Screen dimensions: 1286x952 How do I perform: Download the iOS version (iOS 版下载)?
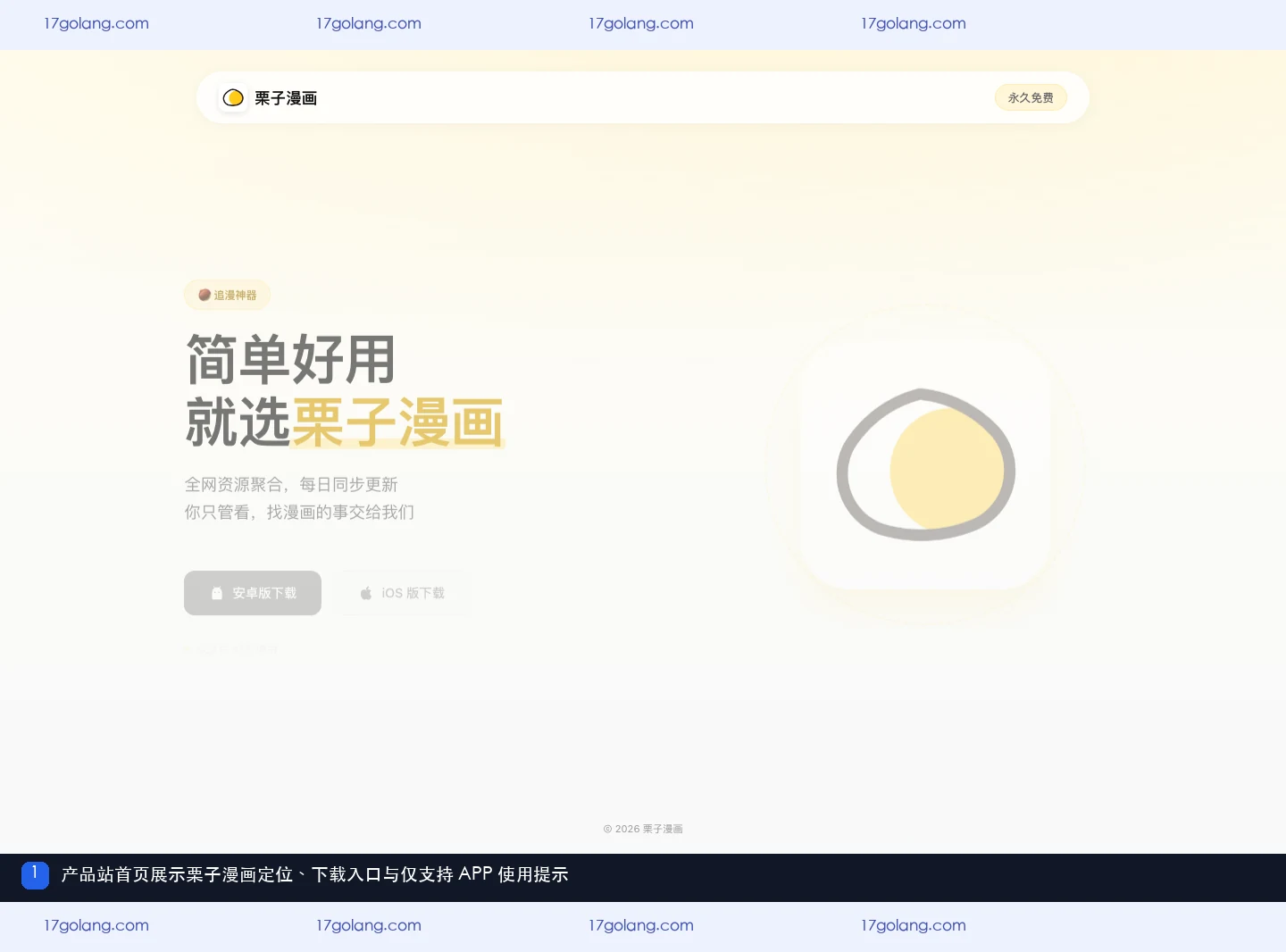pyautogui.click(x=402, y=593)
